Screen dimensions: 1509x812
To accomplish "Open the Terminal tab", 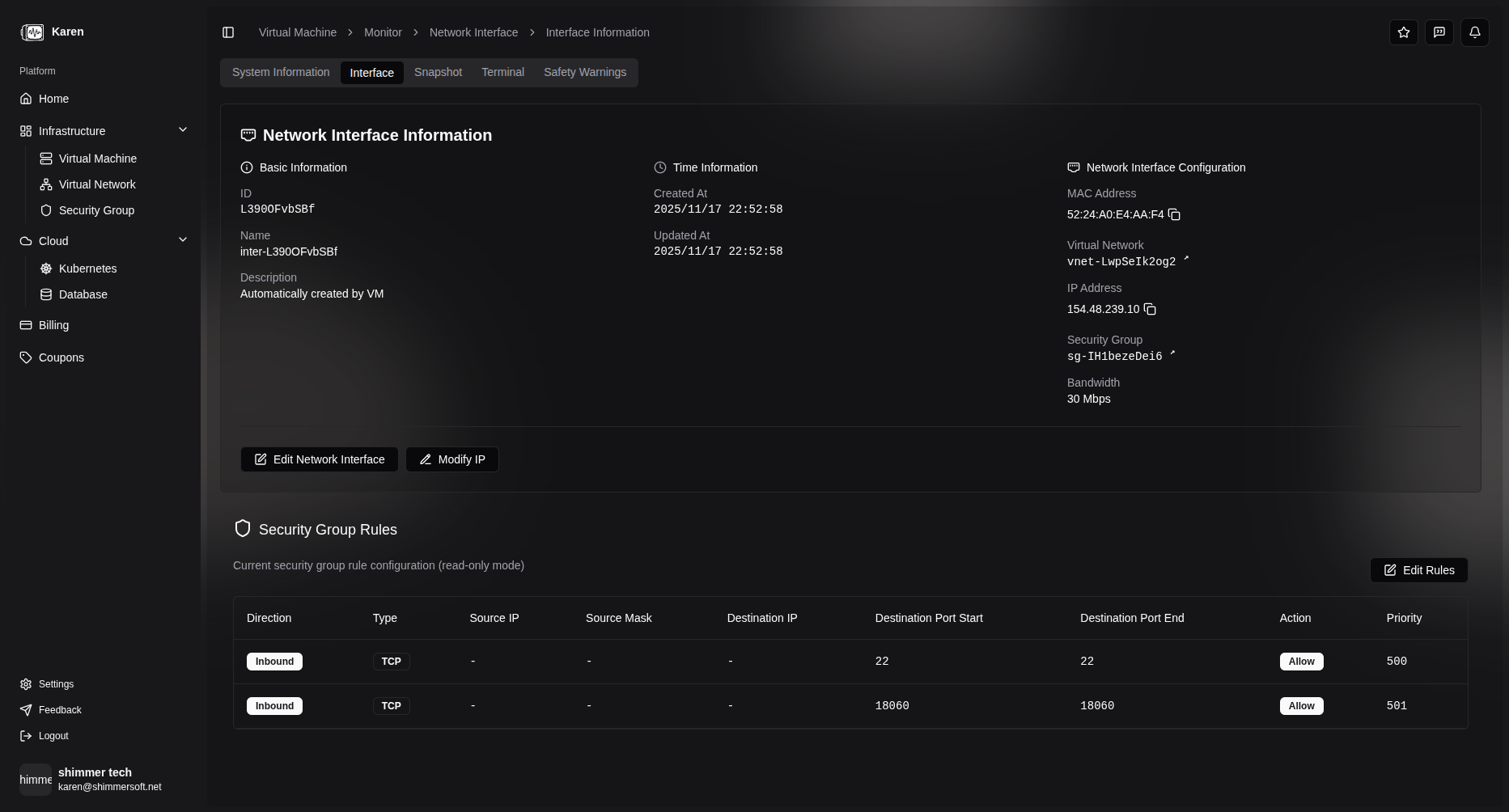I will tap(502, 72).
